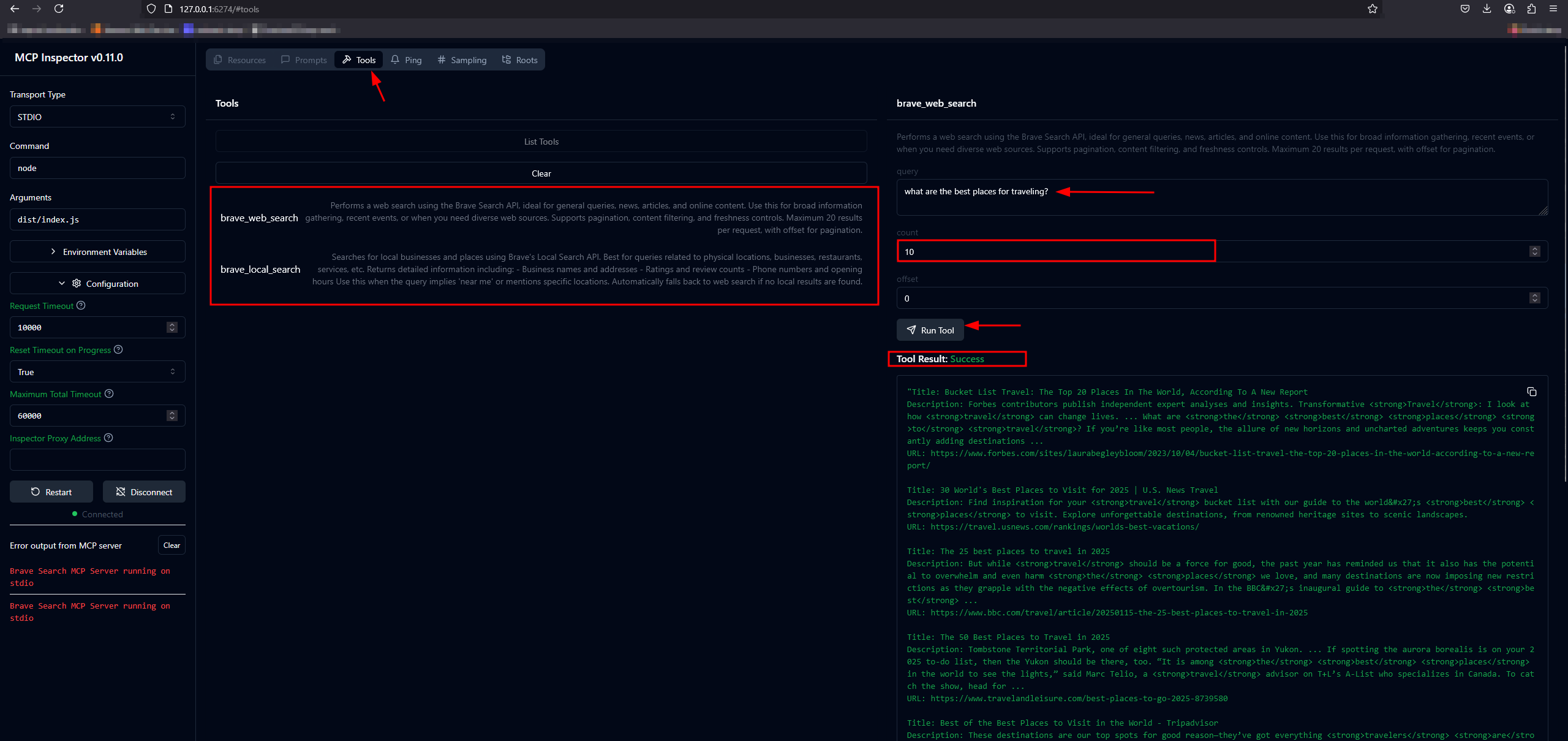The width and height of the screenshot is (1568, 741).
Task: Click Inspector Proxy Address help icon
Action: click(108, 438)
